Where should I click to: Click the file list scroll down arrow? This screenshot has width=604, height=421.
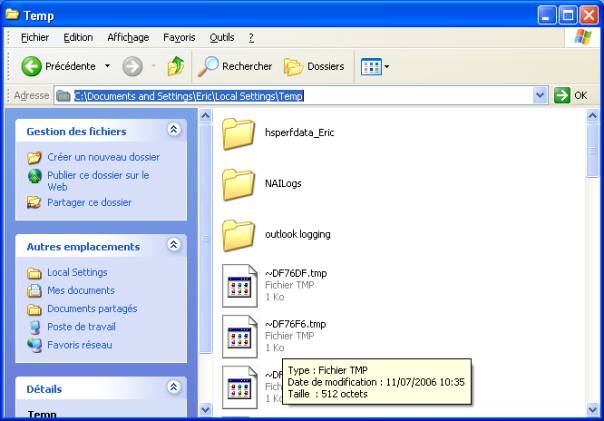(592, 409)
